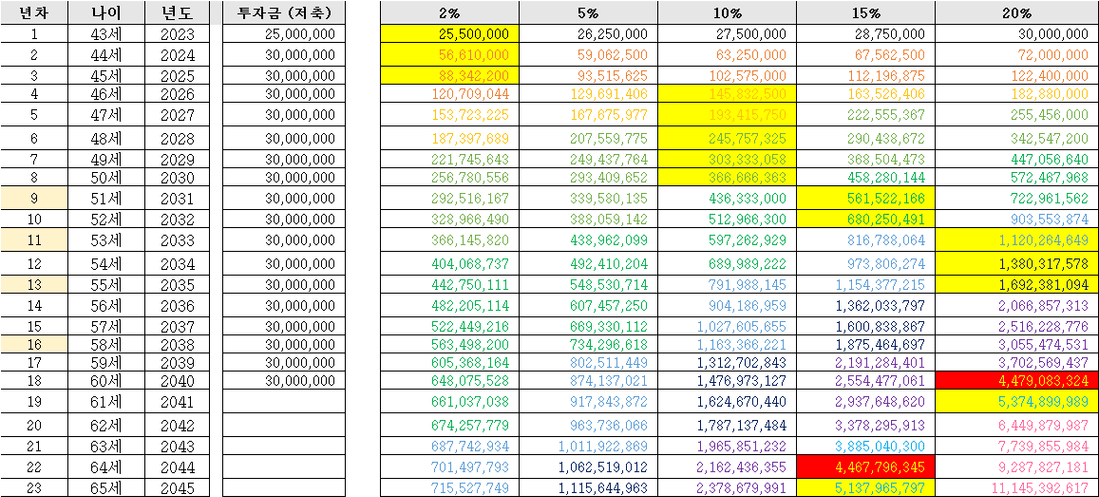The image size is (1099, 497).
Task: Select the 102,575,000 cell
Action: click(x=728, y=76)
